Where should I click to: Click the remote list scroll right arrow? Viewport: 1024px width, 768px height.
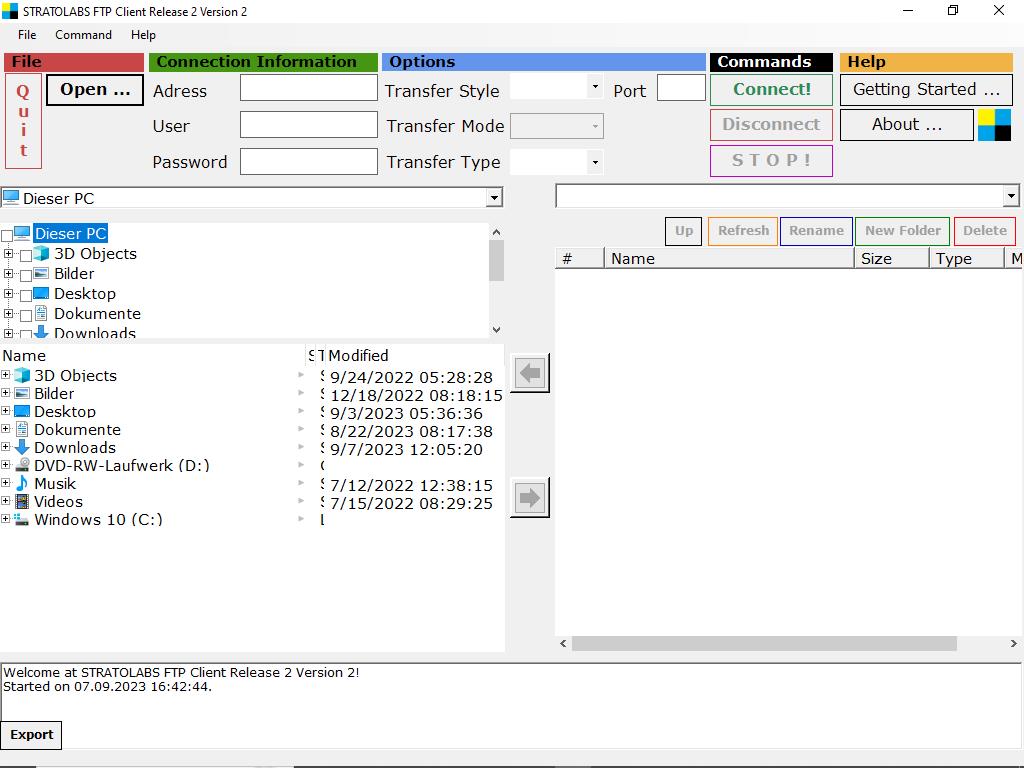coord(1014,643)
